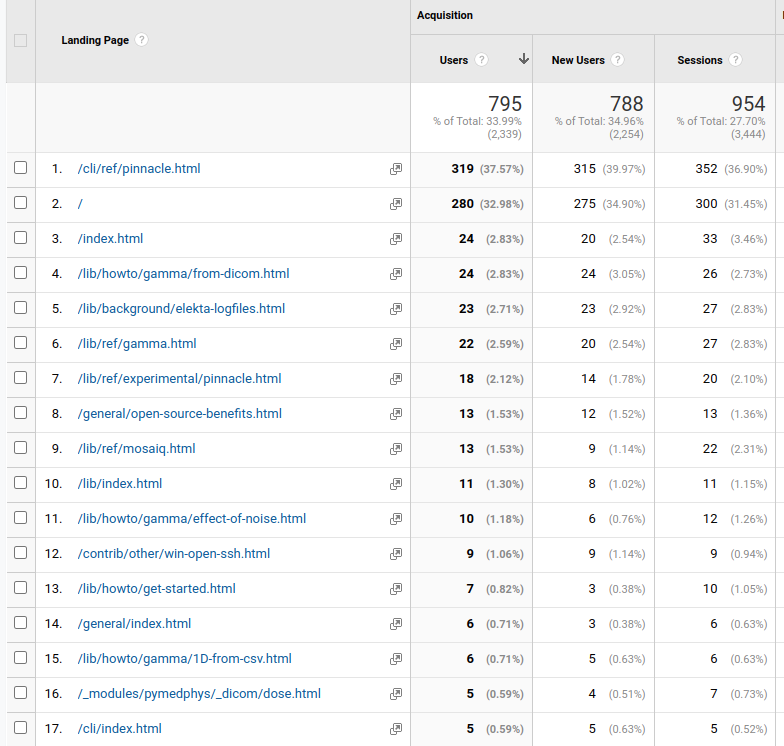The width and height of the screenshot is (784, 746).
Task: Open external icon for /lib/ref/gamma.html
Action: (x=396, y=344)
